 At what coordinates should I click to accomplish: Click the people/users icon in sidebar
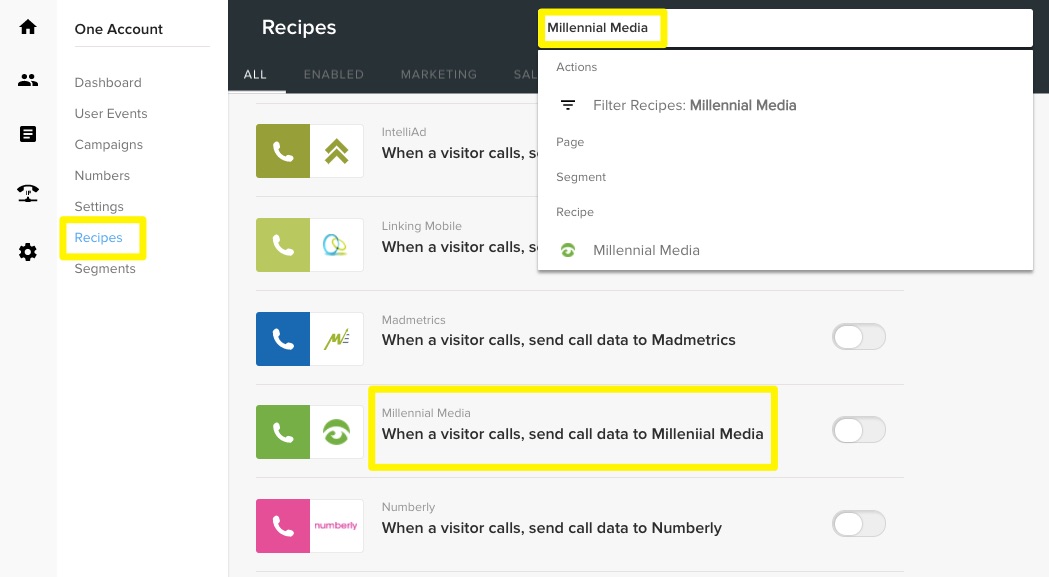(x=27, y=80)
